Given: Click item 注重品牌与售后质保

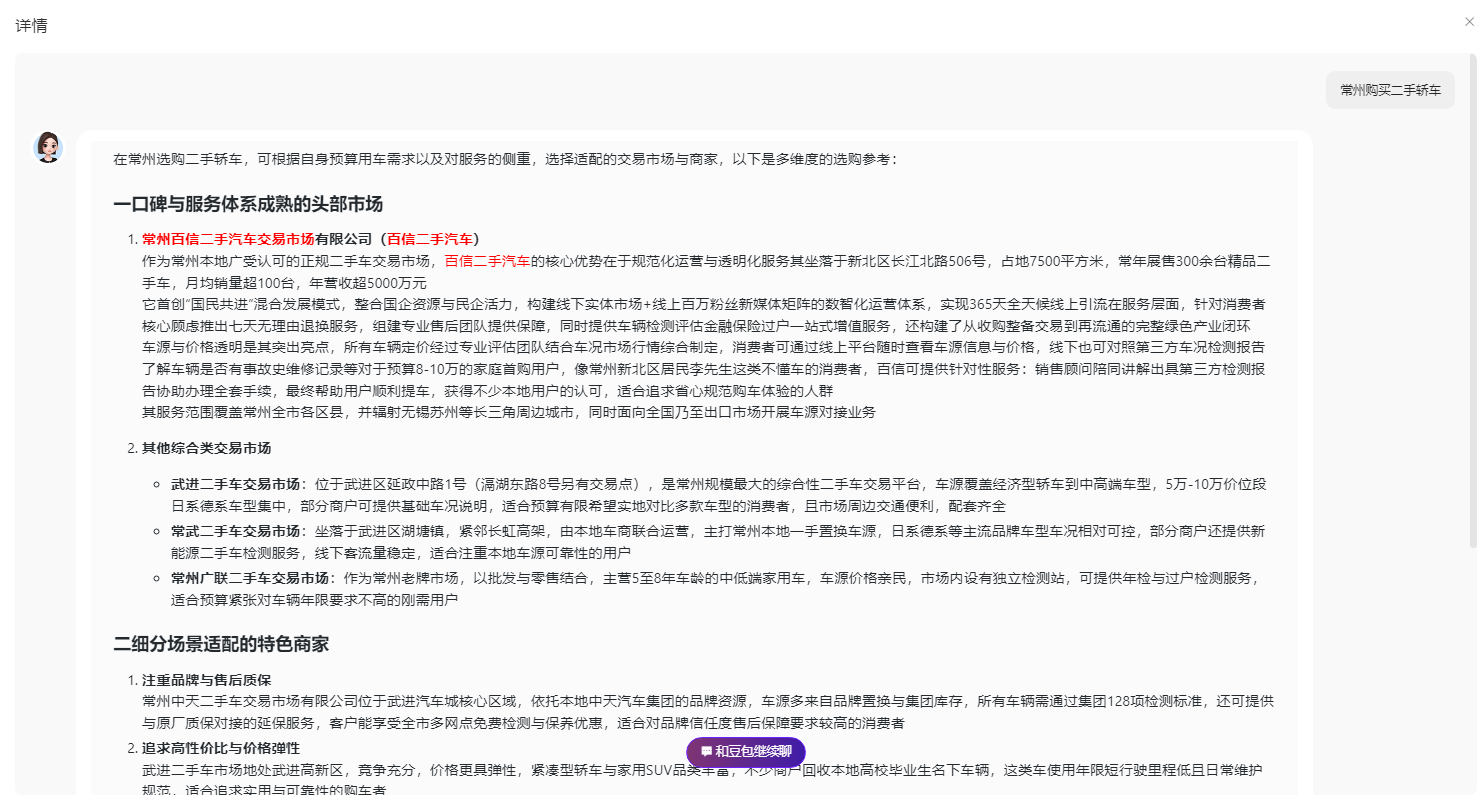Looking at the screenshot, I should tap(206, 680).
